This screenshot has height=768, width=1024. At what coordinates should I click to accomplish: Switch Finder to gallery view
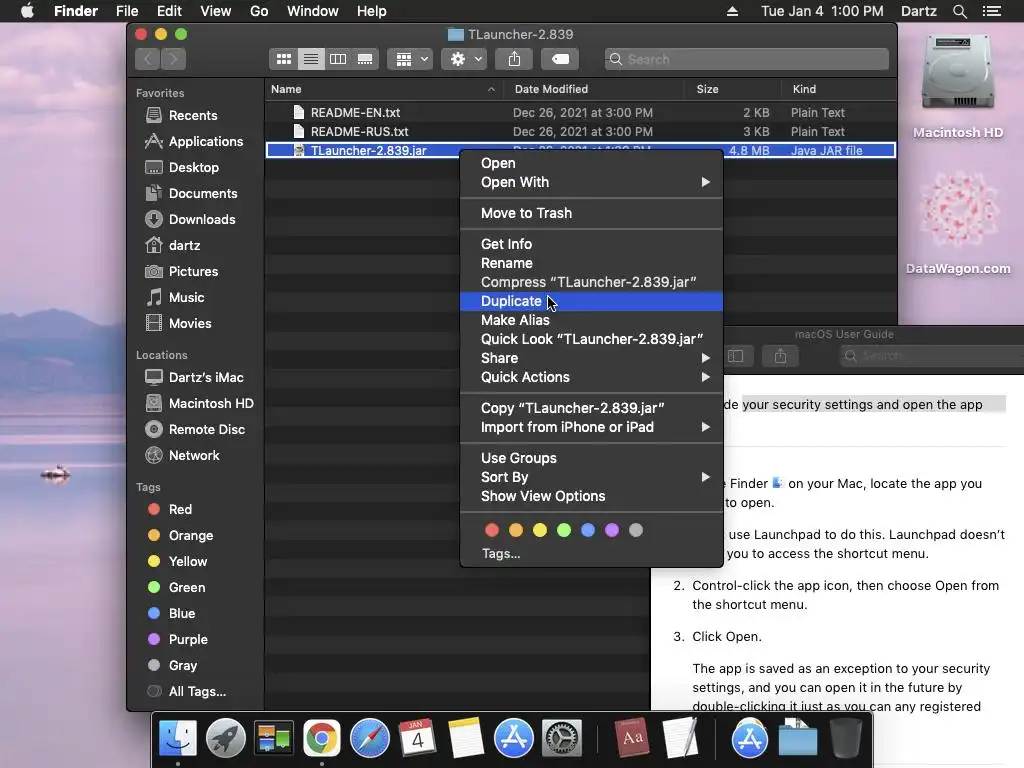(x=365, y=59)
